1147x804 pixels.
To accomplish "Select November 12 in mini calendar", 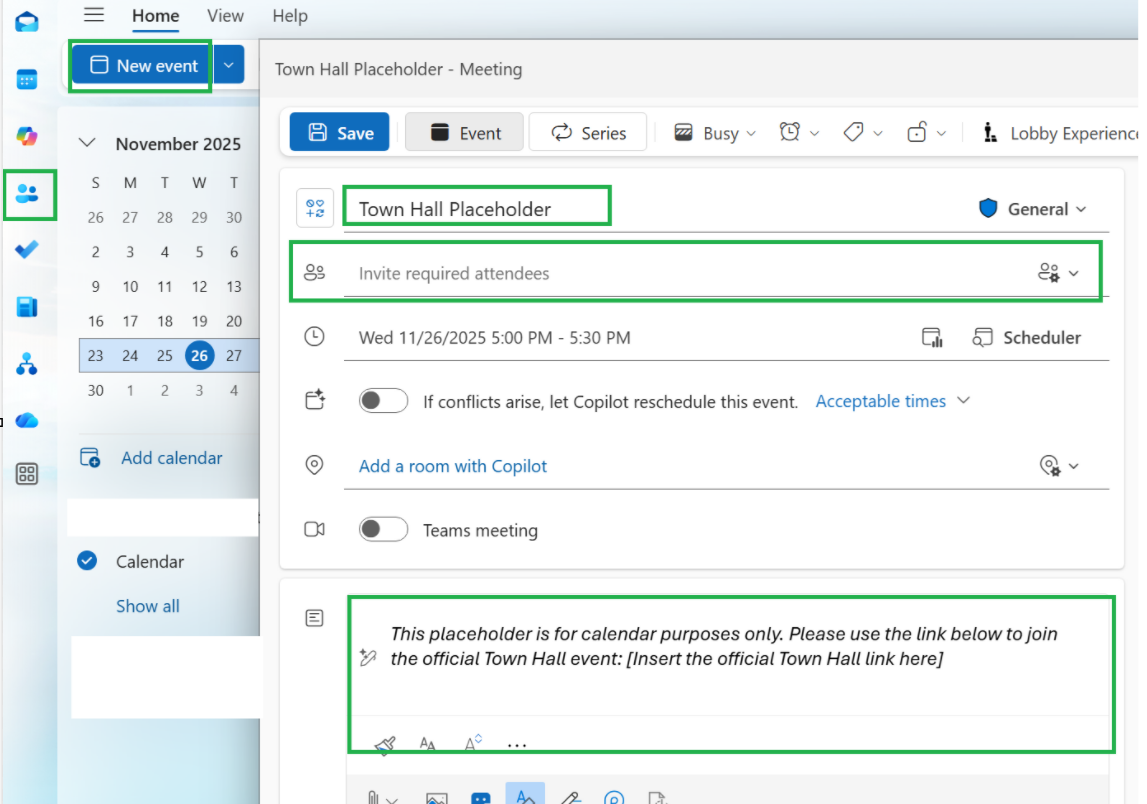I will 200,286.
